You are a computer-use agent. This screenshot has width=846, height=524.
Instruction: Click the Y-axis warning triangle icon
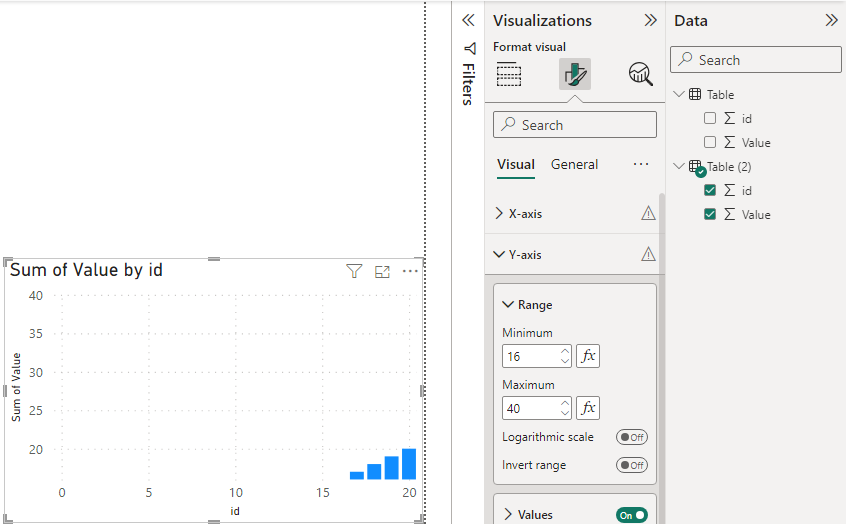click(648, 254)
